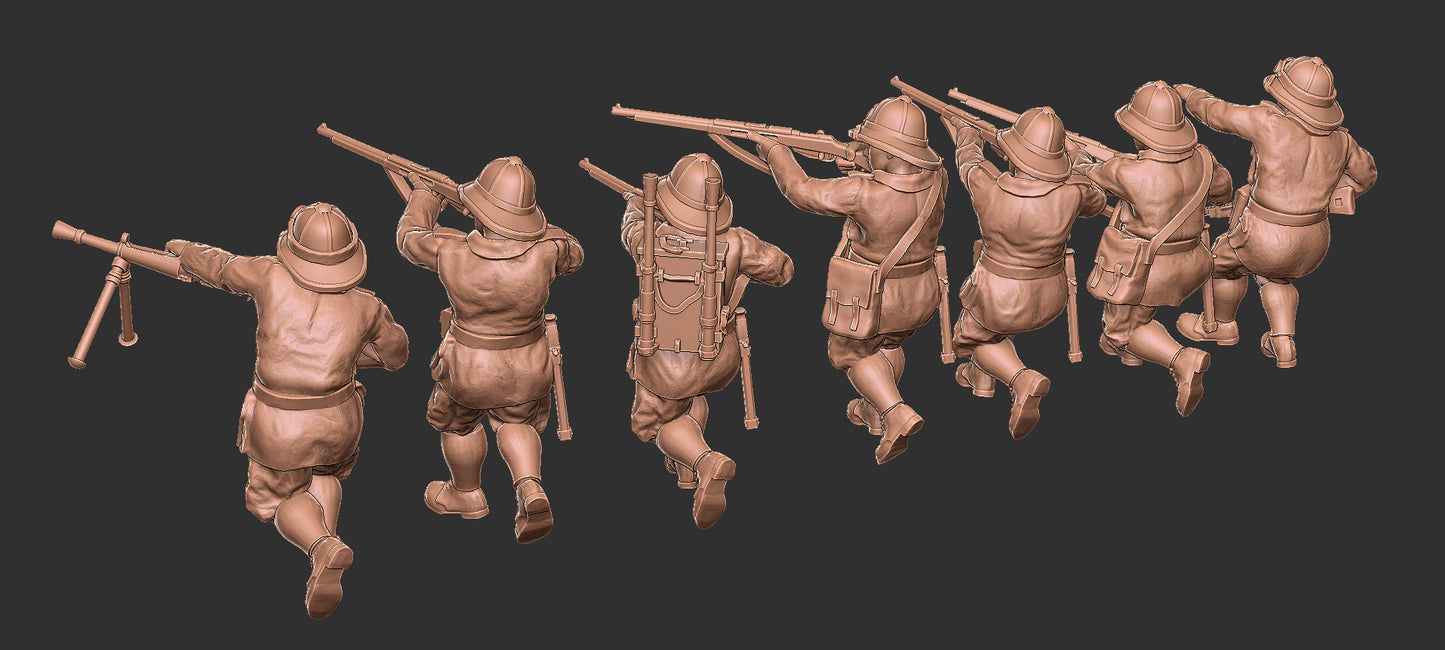Screen dimensions: 1445x650
Task: Click the machine gun barrel muzzle
Action: pyautogui.click(x=62, y=231)
